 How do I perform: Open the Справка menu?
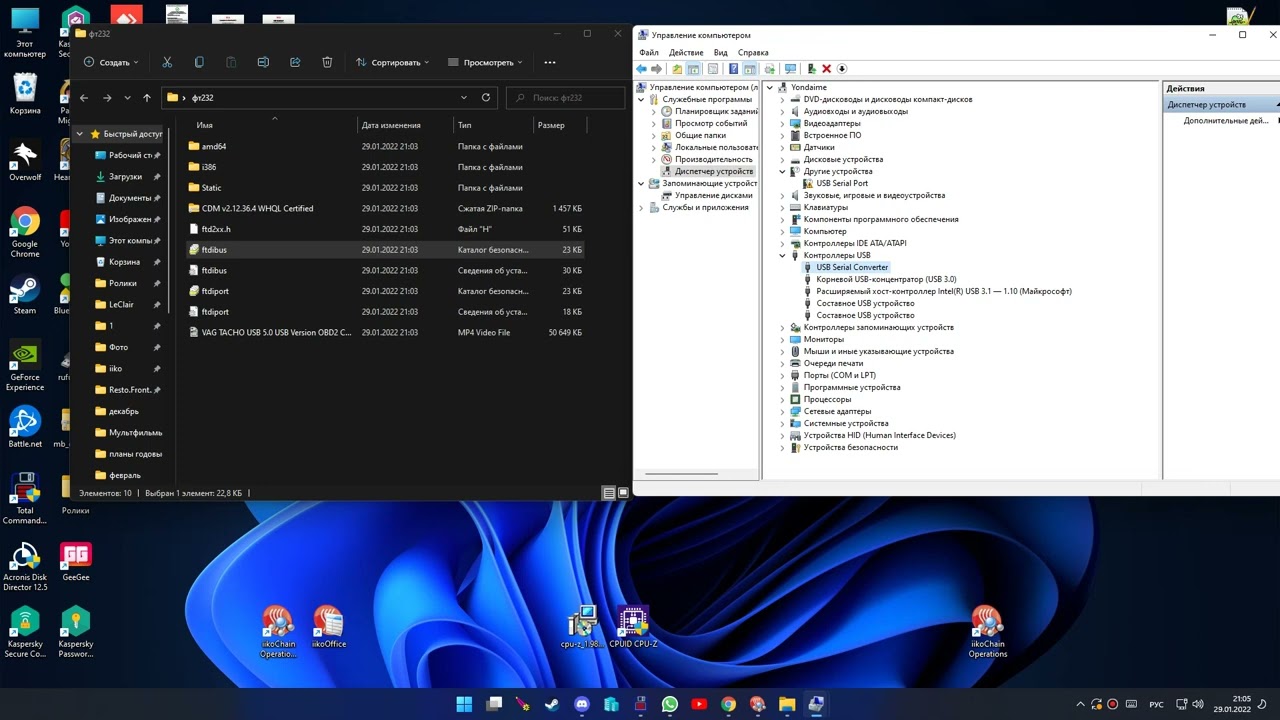click(753, 52)
